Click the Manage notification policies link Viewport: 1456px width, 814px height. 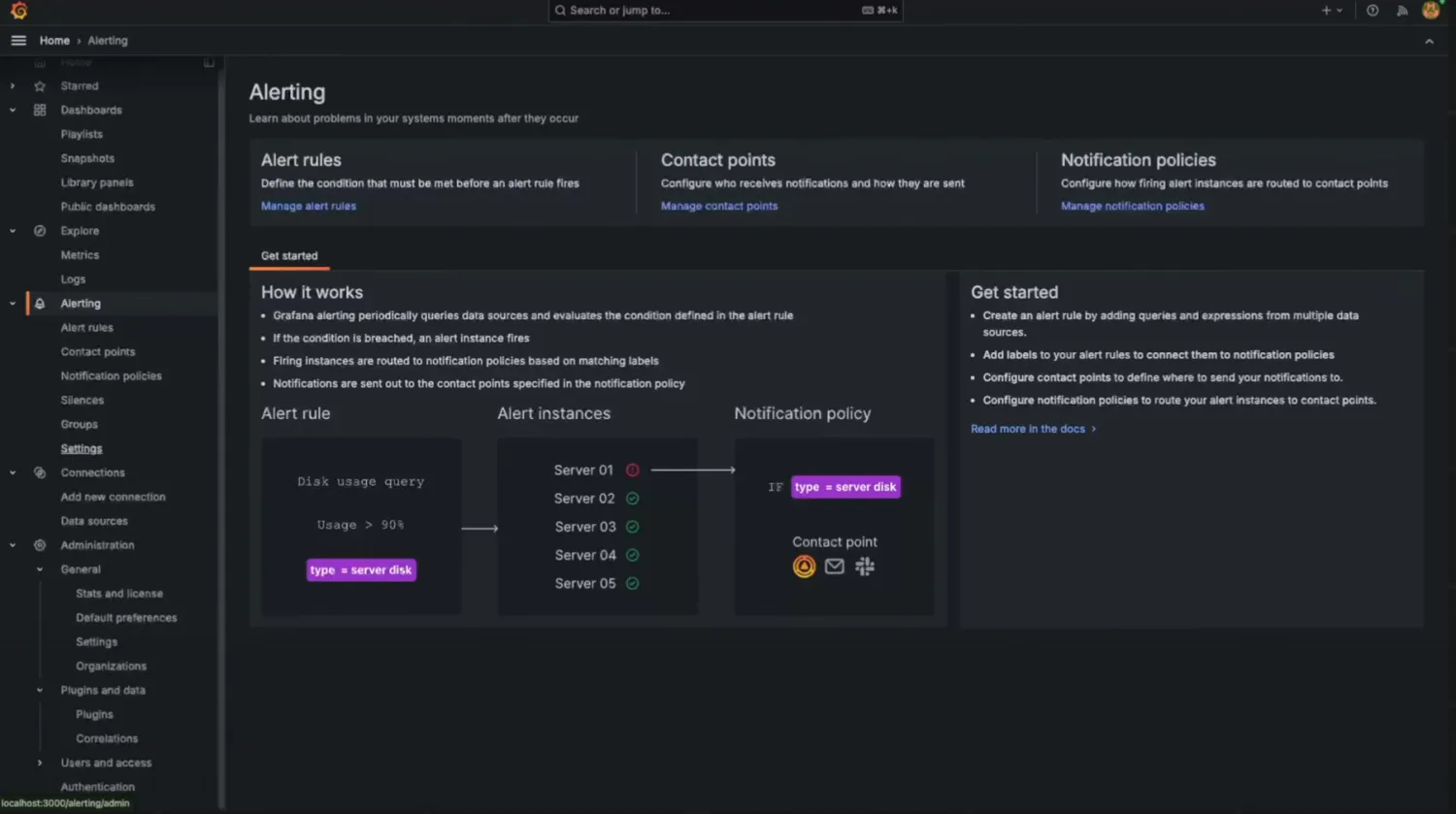[1133, 207]
